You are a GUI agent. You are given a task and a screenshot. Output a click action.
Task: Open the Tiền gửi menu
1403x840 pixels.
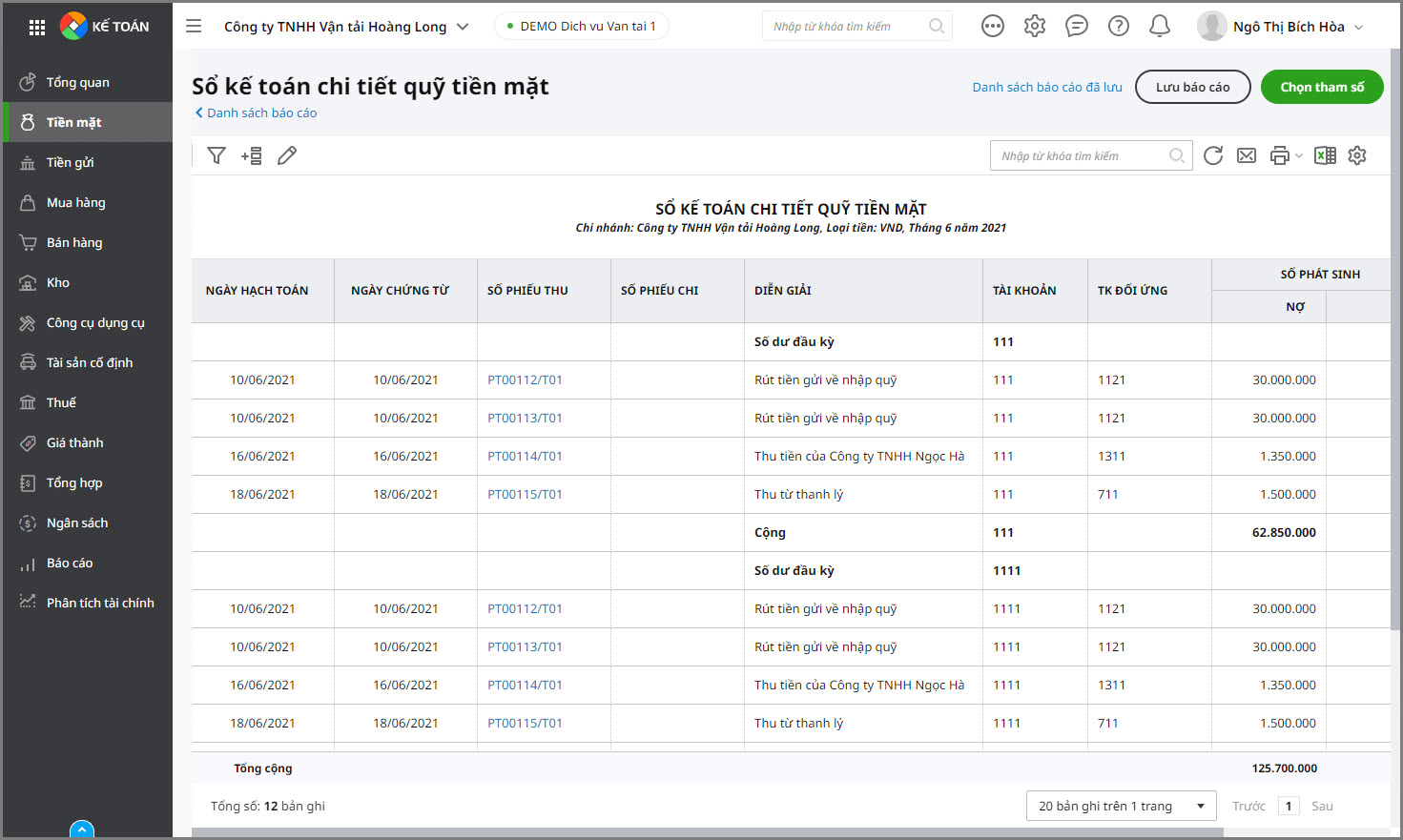coord(71,162)
